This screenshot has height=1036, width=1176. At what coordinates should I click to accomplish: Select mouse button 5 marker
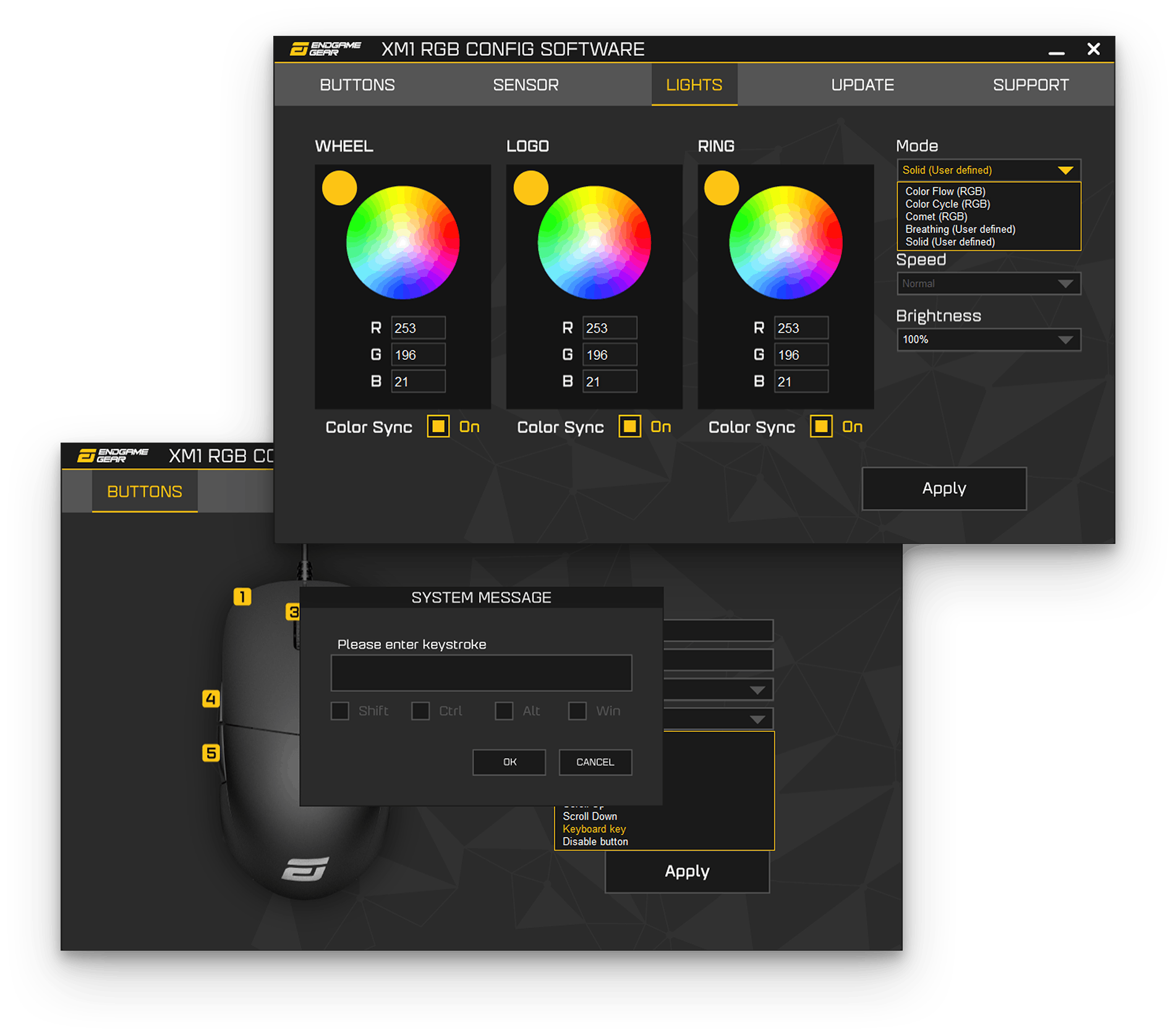[x=211, y=753]
